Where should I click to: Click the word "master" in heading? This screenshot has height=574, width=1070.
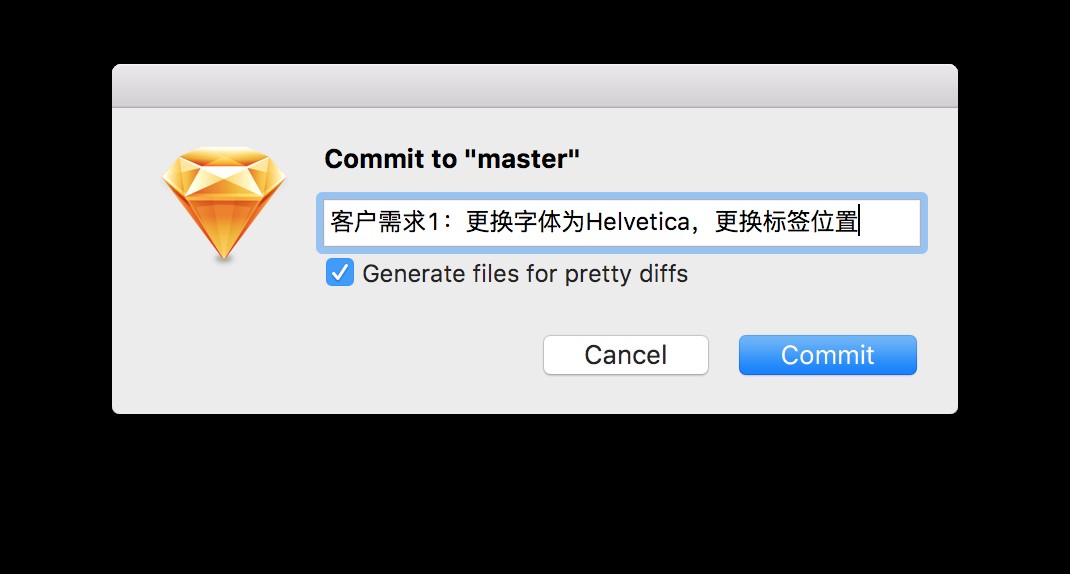[521, 159]
